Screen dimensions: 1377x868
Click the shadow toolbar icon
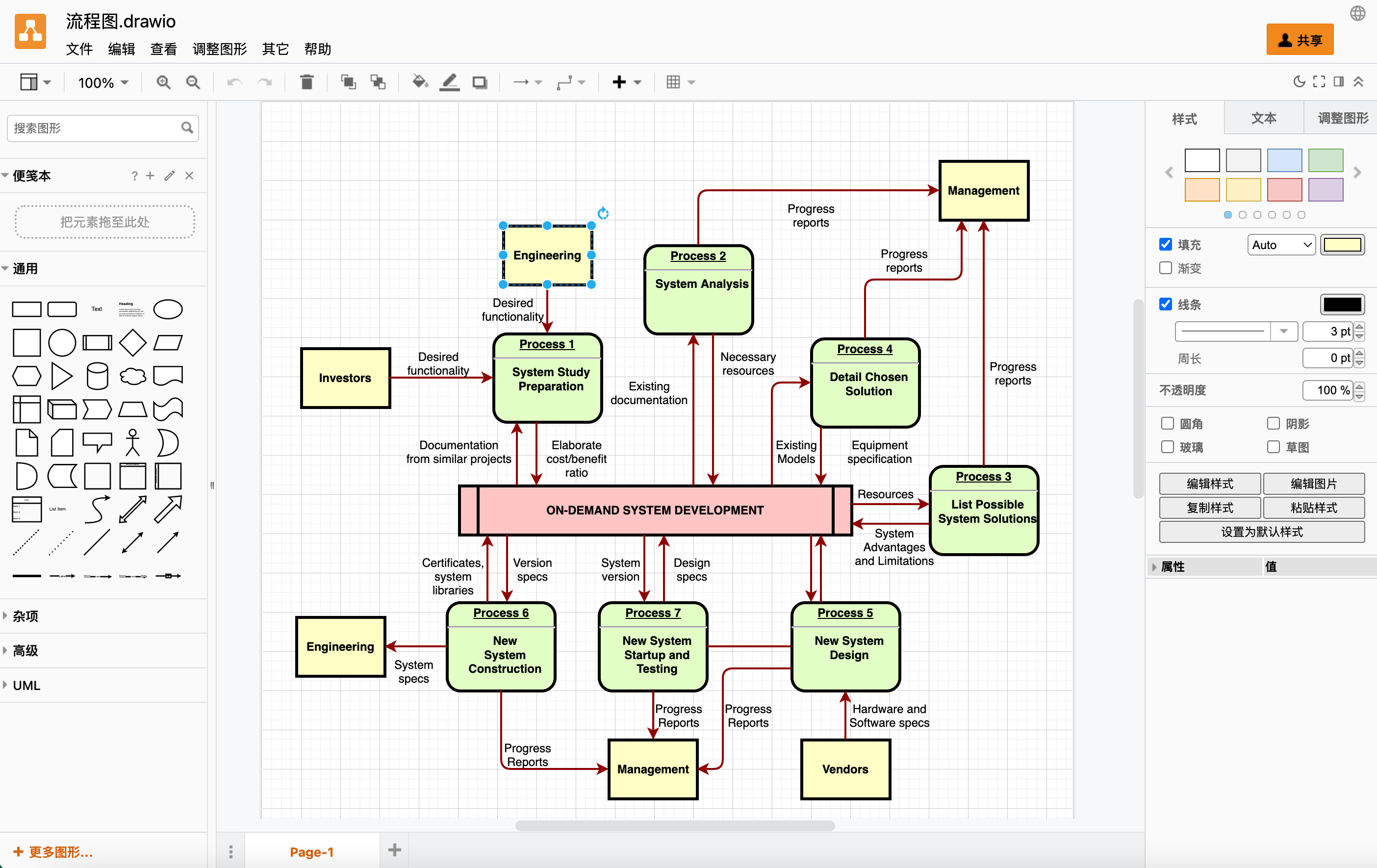(479, 82)
